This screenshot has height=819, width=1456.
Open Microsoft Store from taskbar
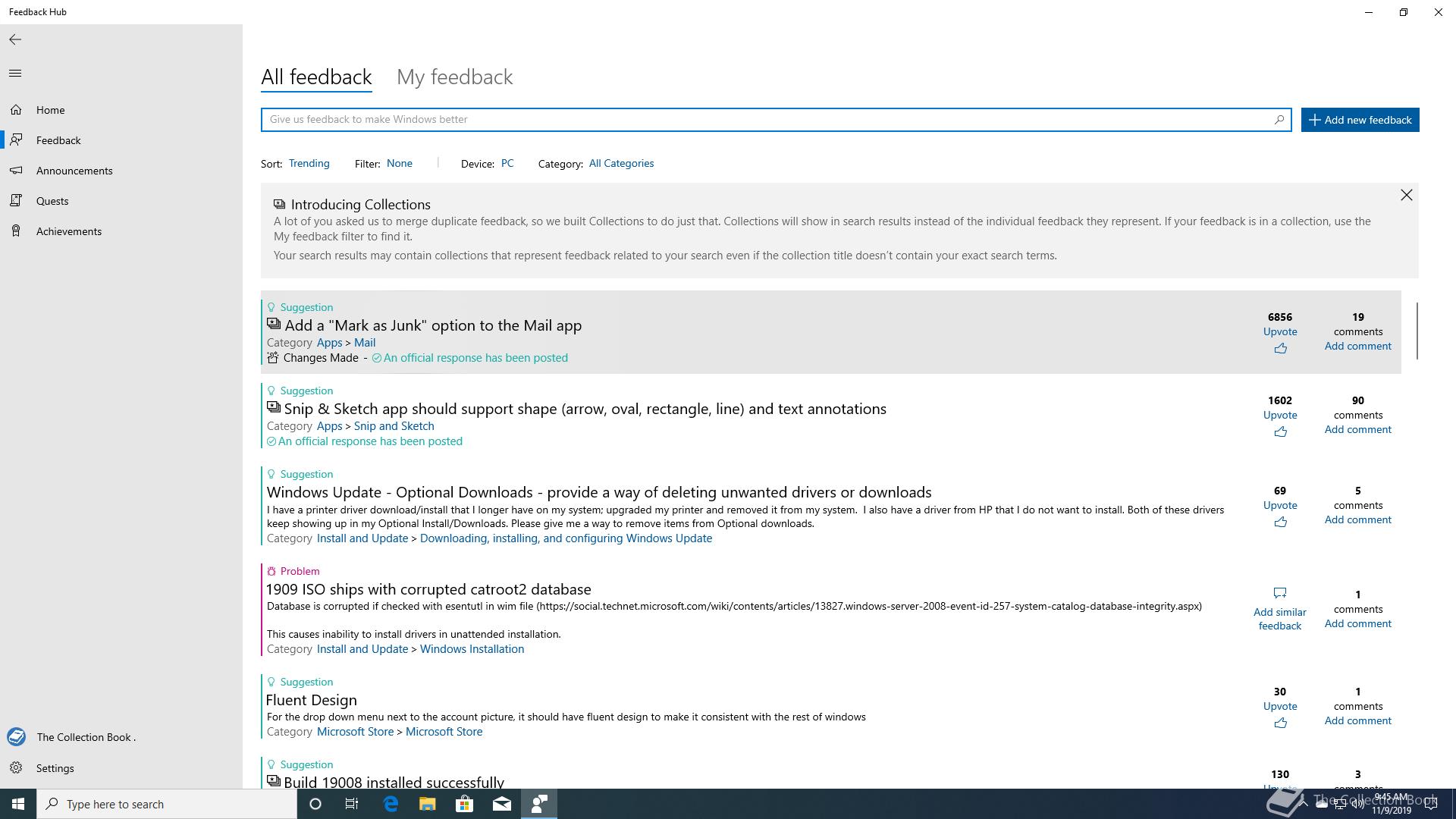464,804
